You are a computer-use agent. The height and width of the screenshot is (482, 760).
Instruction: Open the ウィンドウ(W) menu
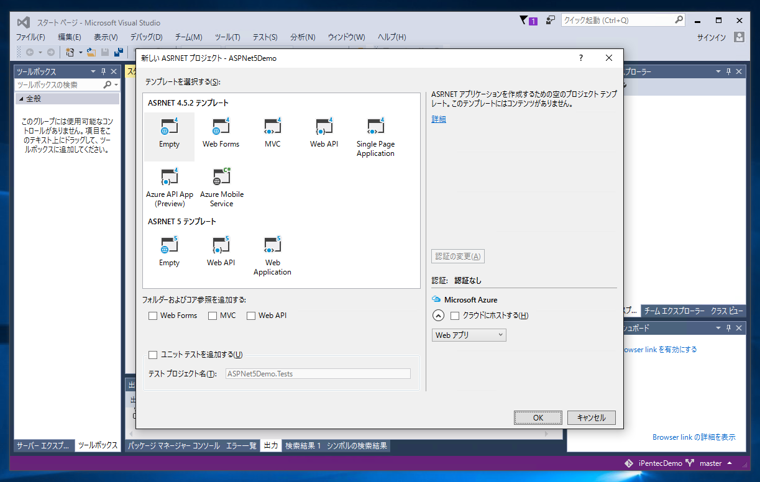pos(346,37)
